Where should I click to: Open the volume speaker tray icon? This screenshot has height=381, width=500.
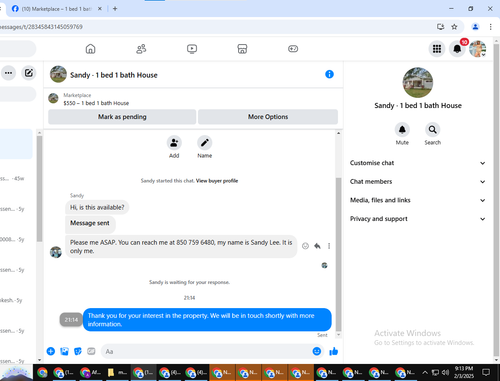[x=445, y=372]
